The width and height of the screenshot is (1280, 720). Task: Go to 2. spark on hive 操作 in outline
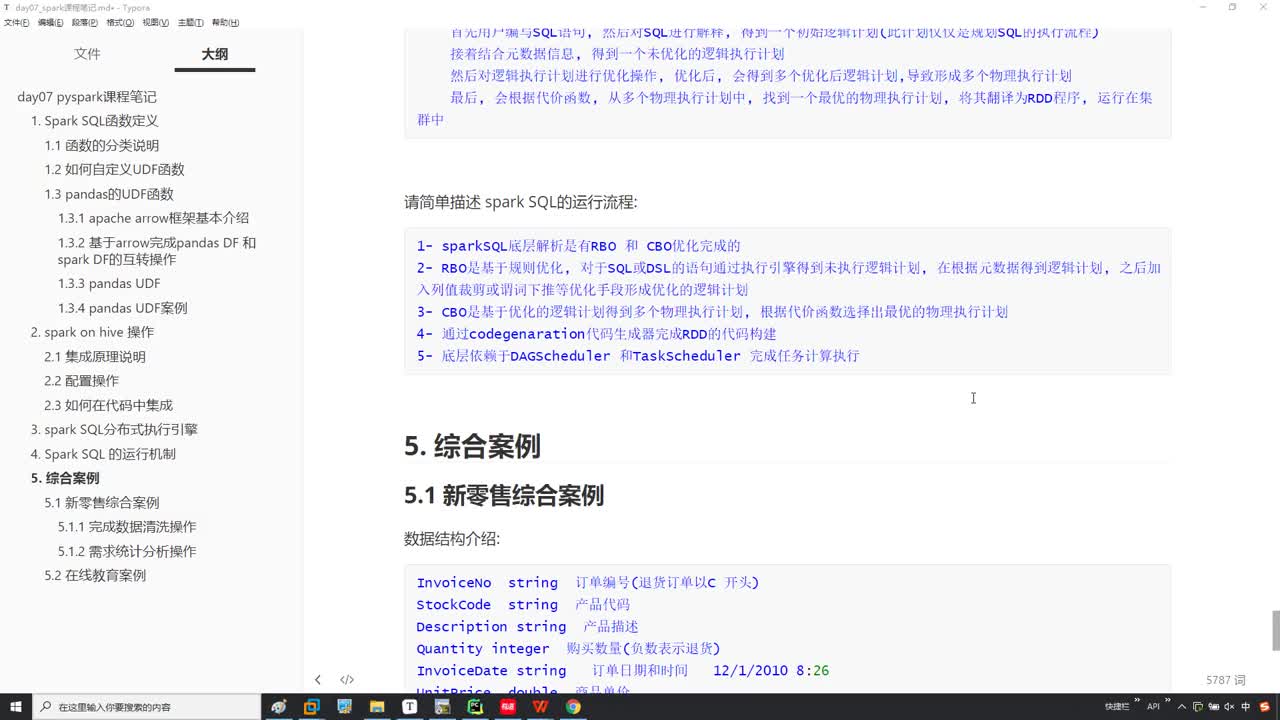(x=92, y=332)
